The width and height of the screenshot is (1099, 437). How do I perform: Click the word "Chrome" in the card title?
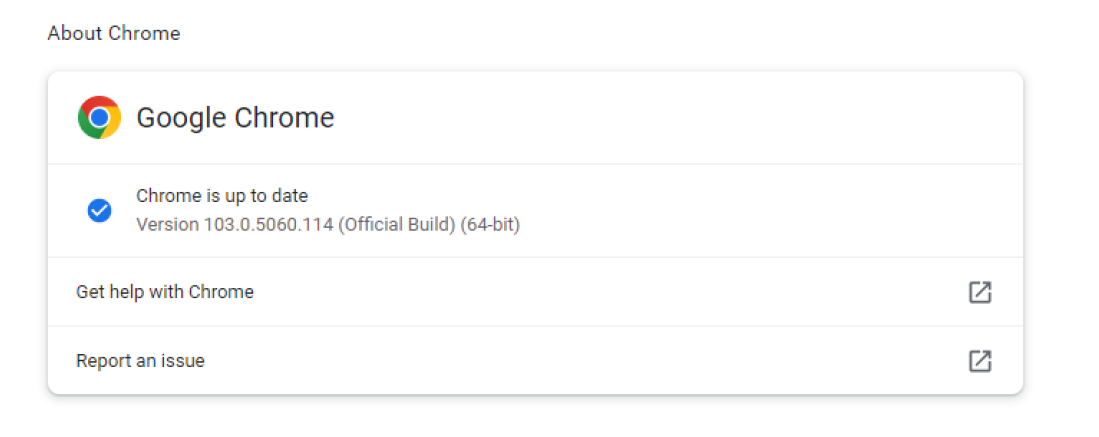284,118
